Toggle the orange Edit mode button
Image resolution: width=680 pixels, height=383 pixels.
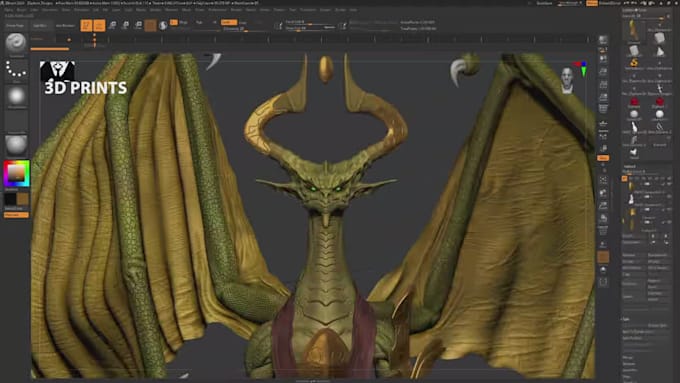[x=86, y=26]
